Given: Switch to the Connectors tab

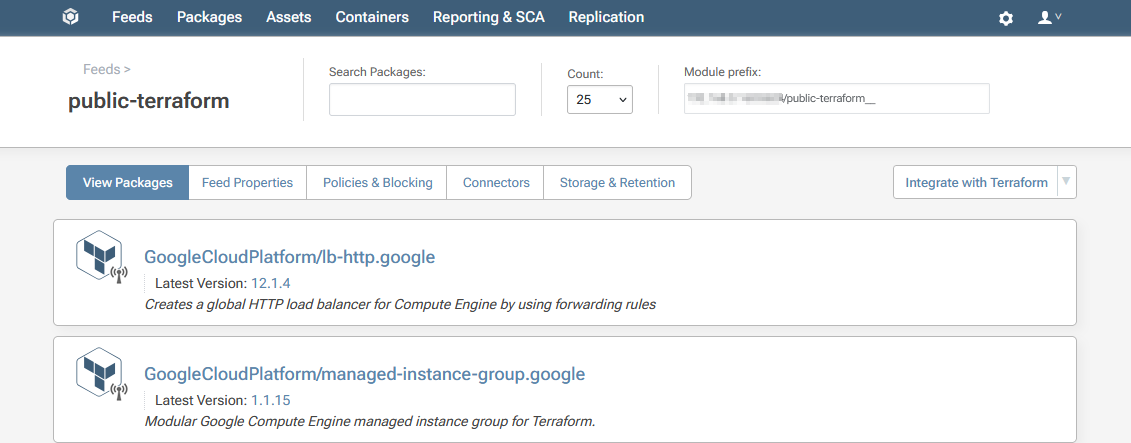Looking at the screenshot, I should point(496,183).
